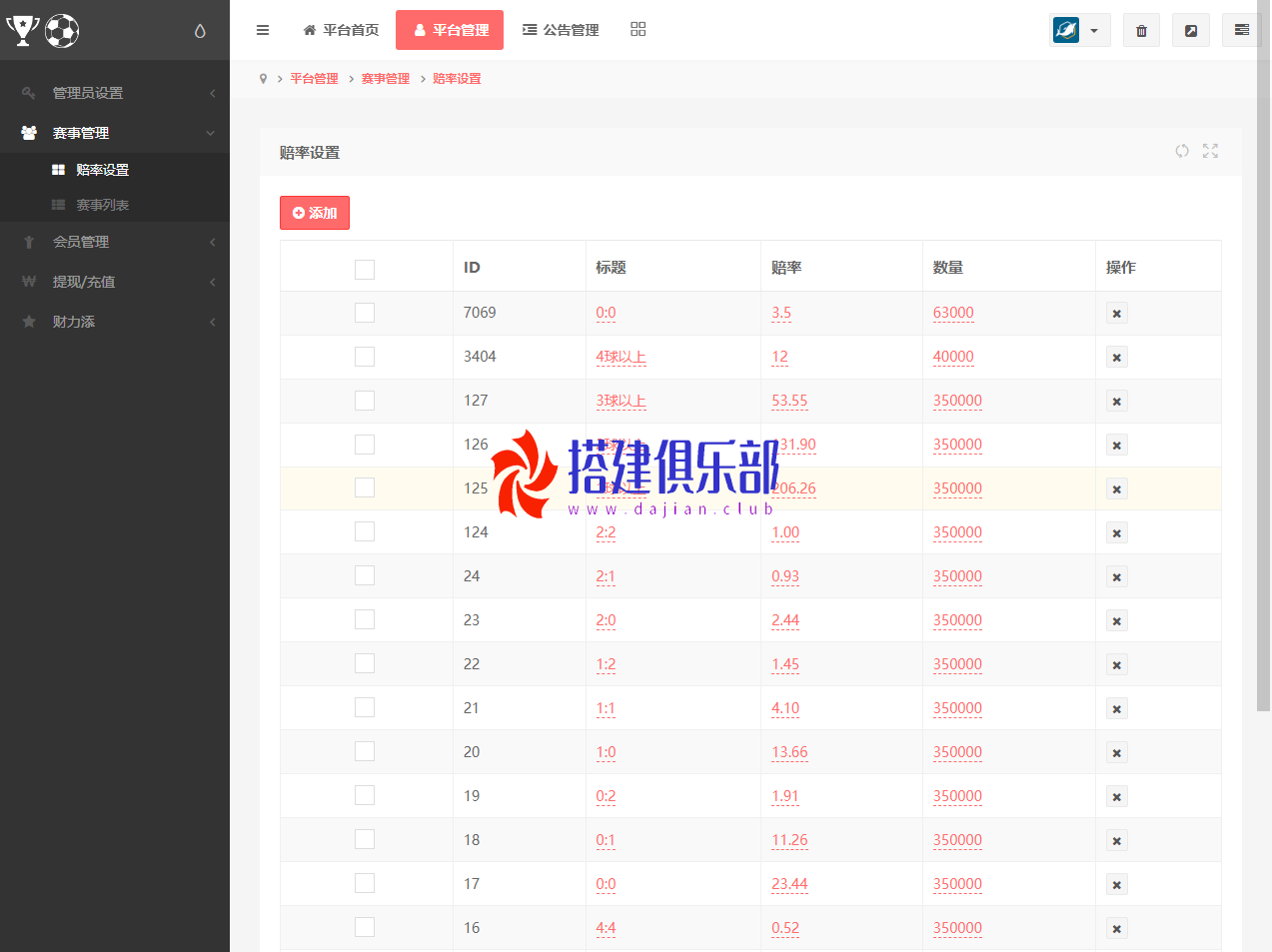Open 平台首页 top tab
The image size is (1272, 952).
341,30
